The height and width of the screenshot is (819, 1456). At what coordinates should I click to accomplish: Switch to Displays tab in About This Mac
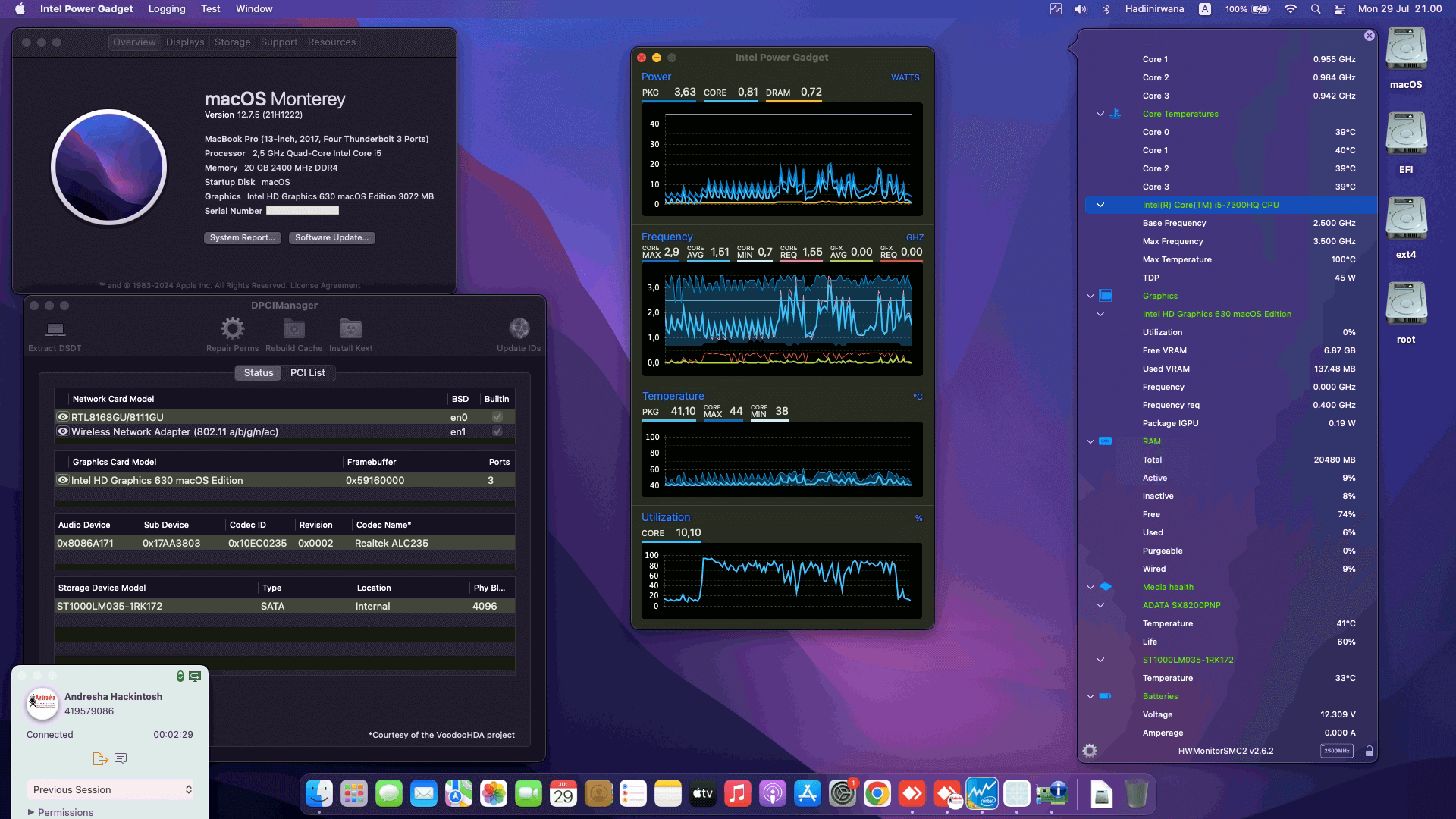(185, 42)
